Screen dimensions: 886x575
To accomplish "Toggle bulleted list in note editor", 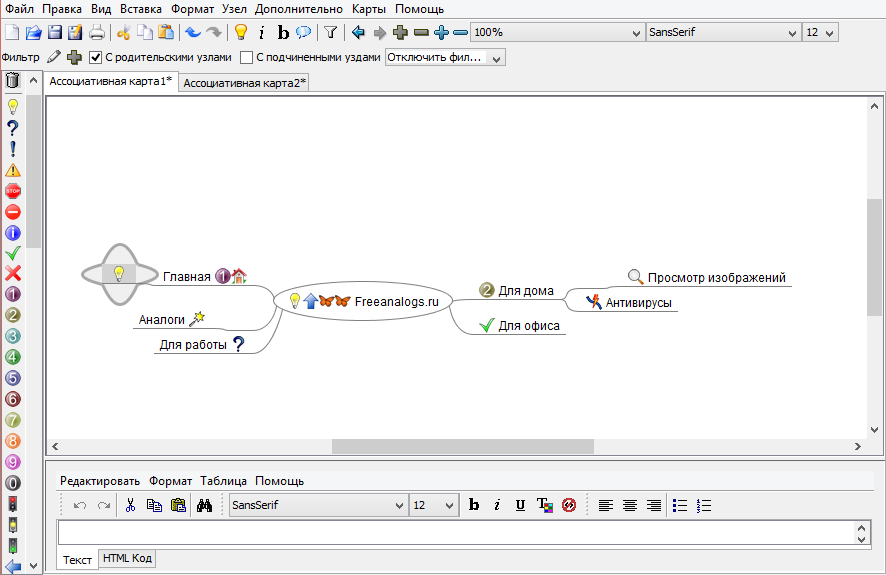I will 680,505.
